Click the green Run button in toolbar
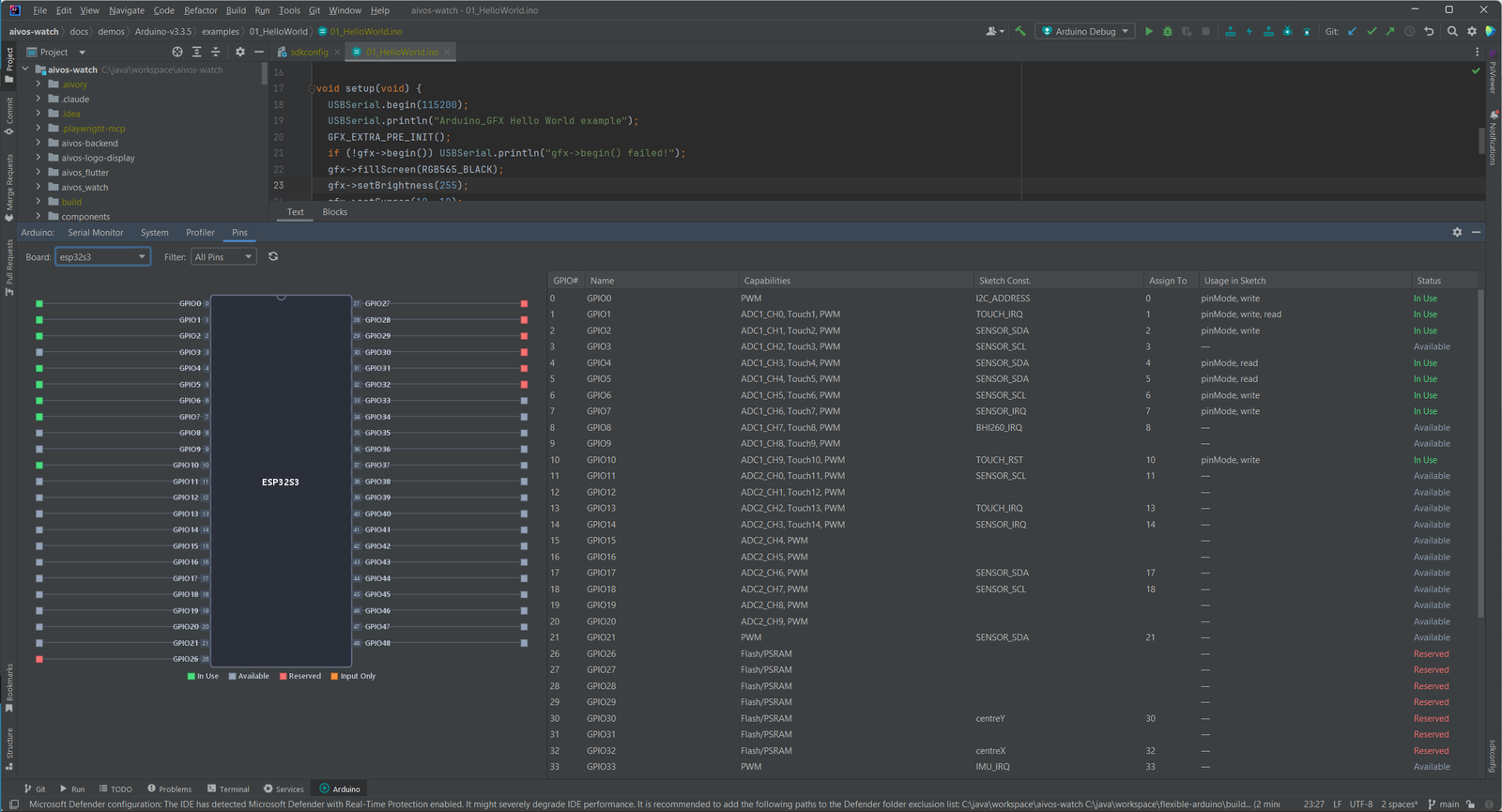 click(1148, 31)
